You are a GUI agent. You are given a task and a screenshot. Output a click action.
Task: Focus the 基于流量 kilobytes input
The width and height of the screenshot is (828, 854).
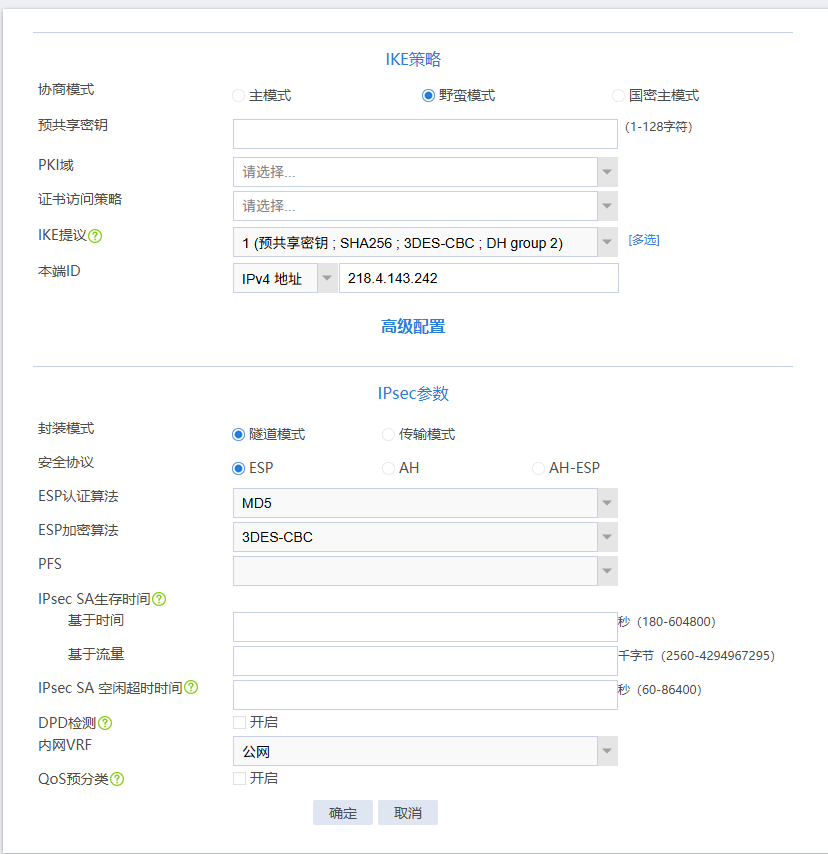(425, 661)
